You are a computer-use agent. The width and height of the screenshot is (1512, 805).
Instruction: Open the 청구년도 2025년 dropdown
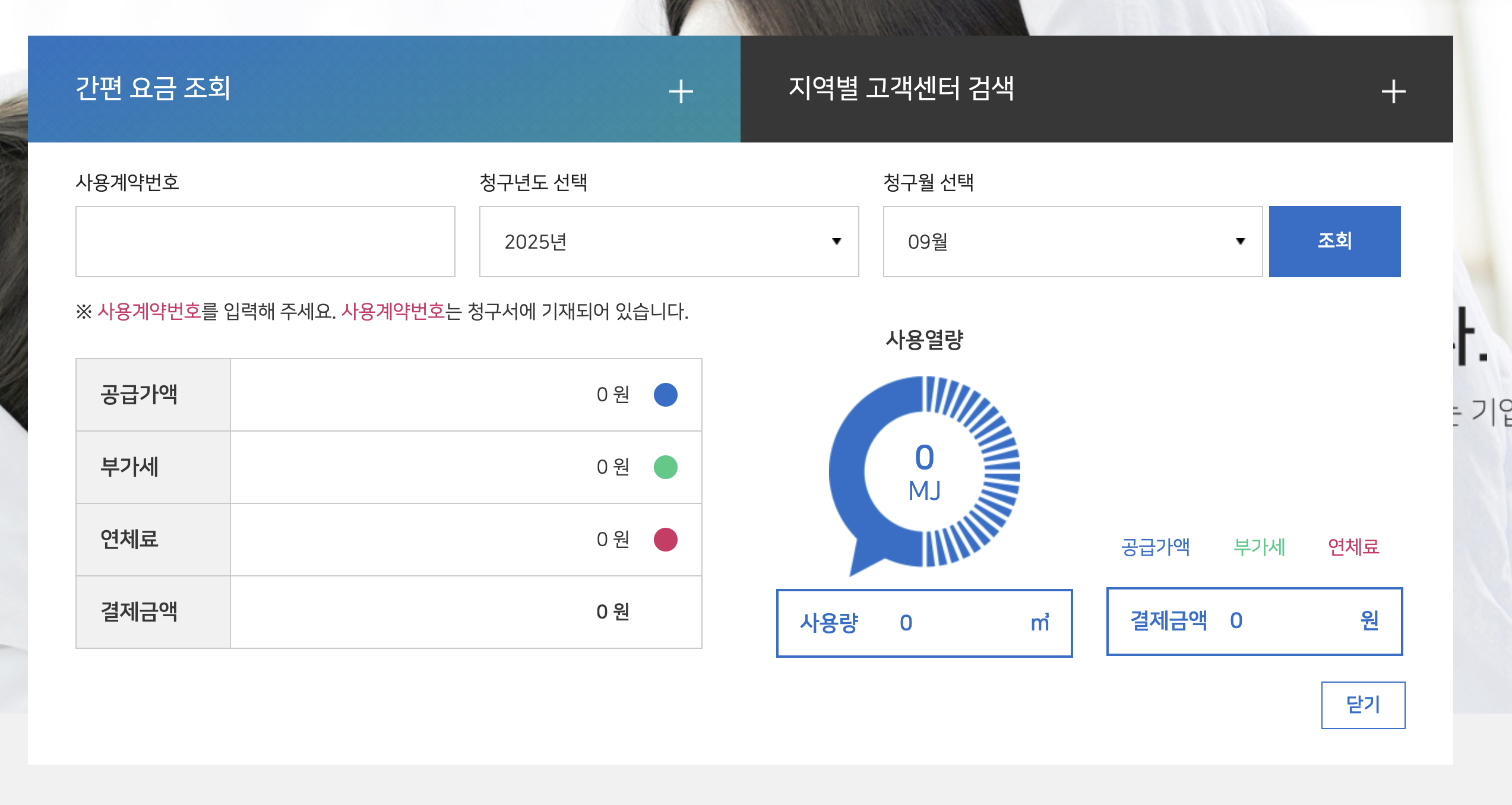668,242
